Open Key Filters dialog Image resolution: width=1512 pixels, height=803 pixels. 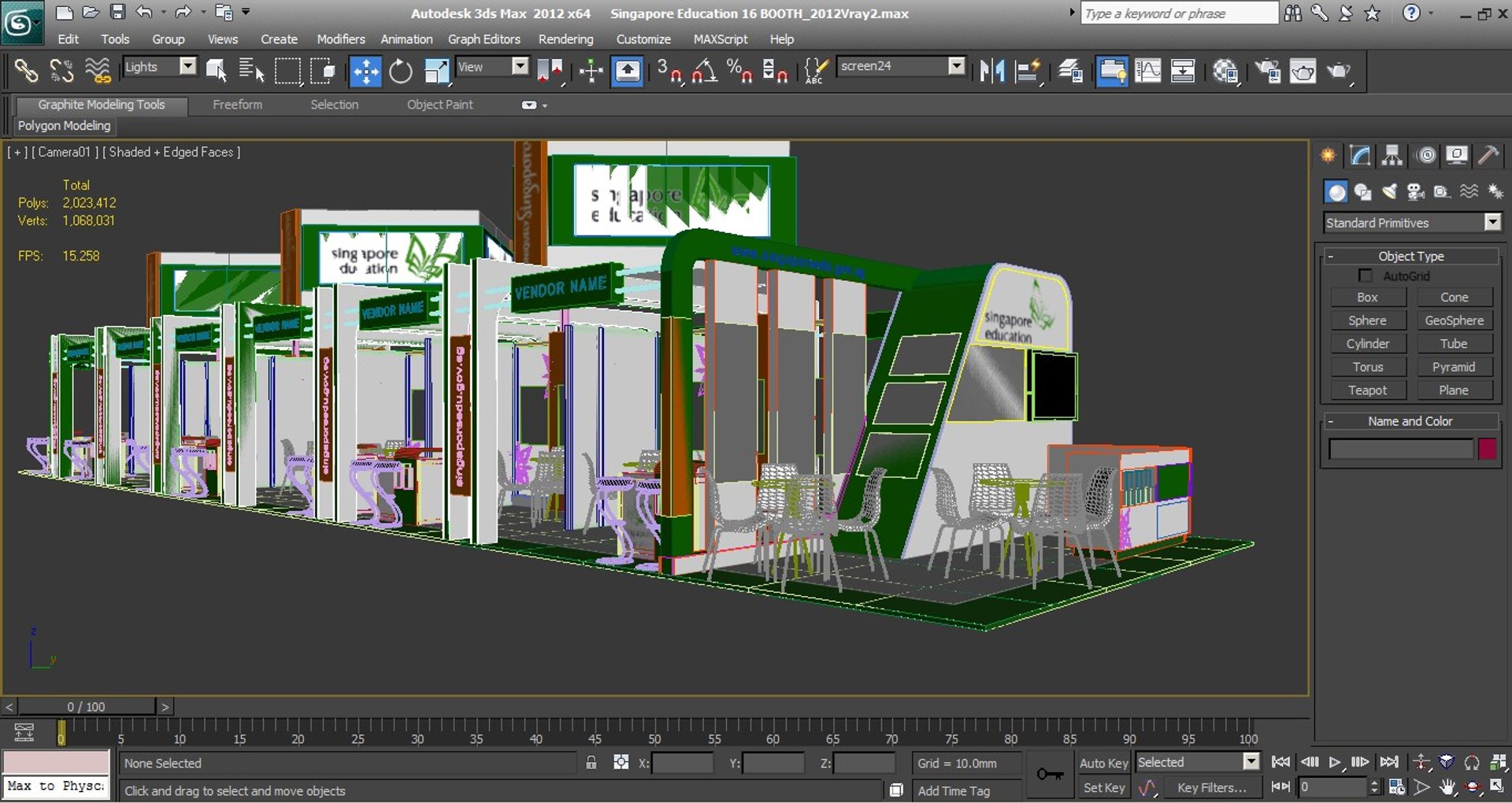tap(1211, 787)
